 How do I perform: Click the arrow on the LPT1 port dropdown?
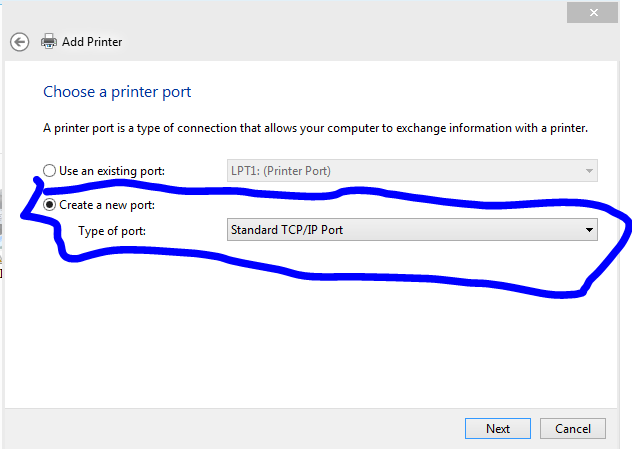coord(589,171)
